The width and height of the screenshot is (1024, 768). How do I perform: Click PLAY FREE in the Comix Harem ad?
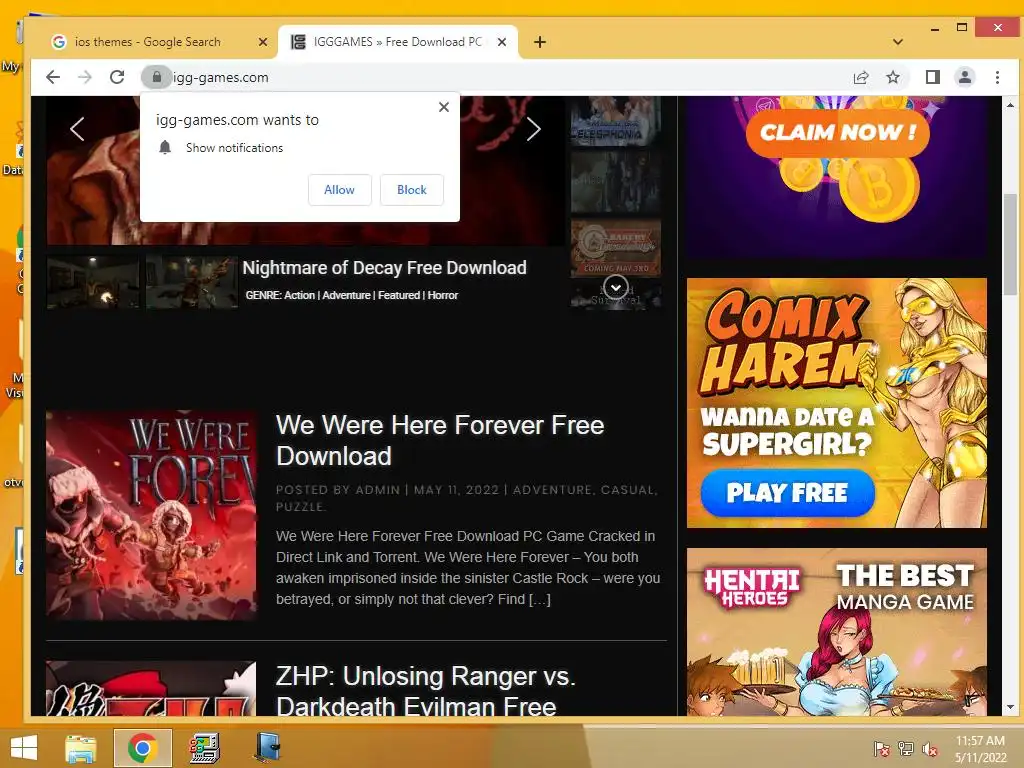point(787,492)
